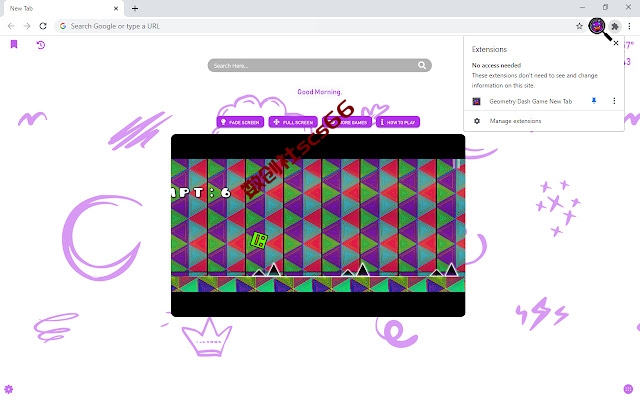The width and height of the screenshot is (640, 400).
Task: Open the history icon beside the bookmark
Action: [40, 45]
